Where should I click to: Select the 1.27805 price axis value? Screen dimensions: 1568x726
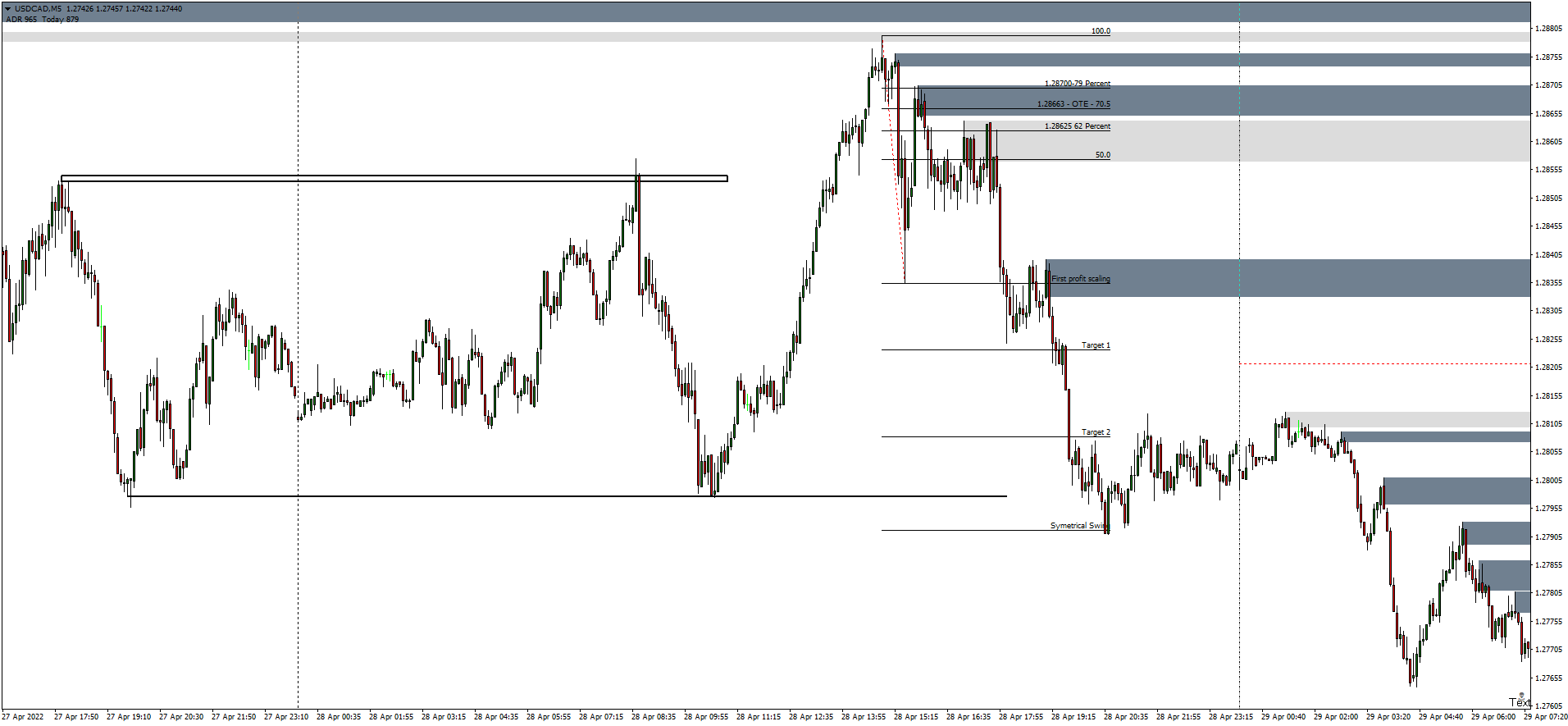(1549, 593)
